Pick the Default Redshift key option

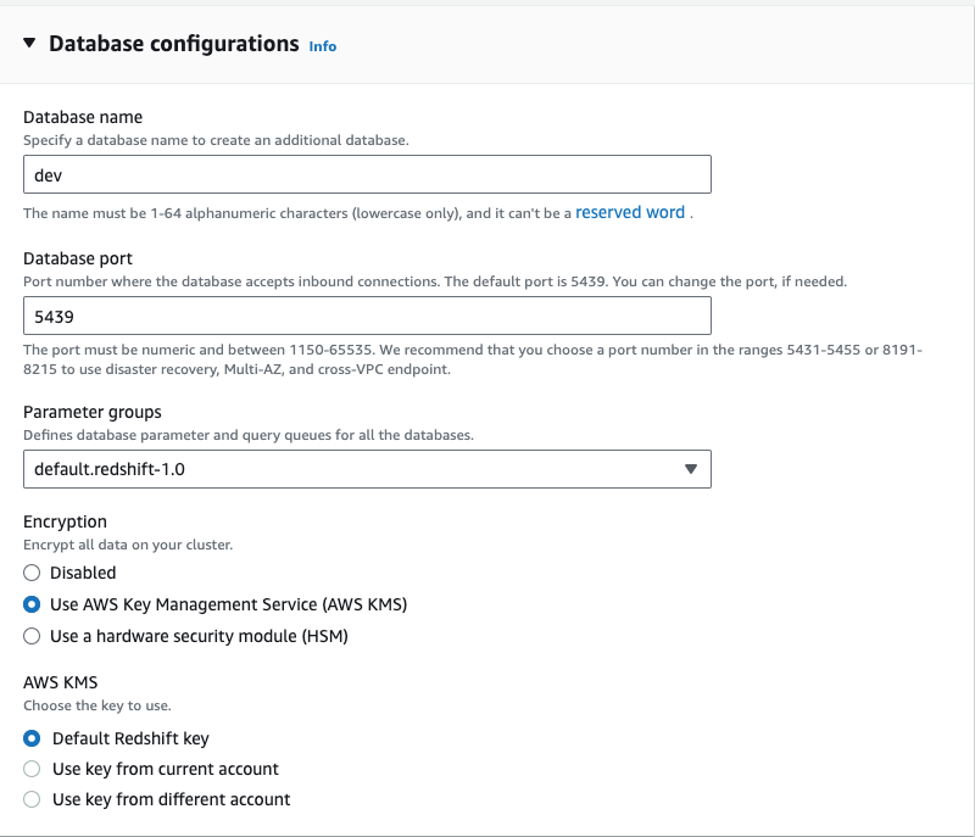(32, 739)
